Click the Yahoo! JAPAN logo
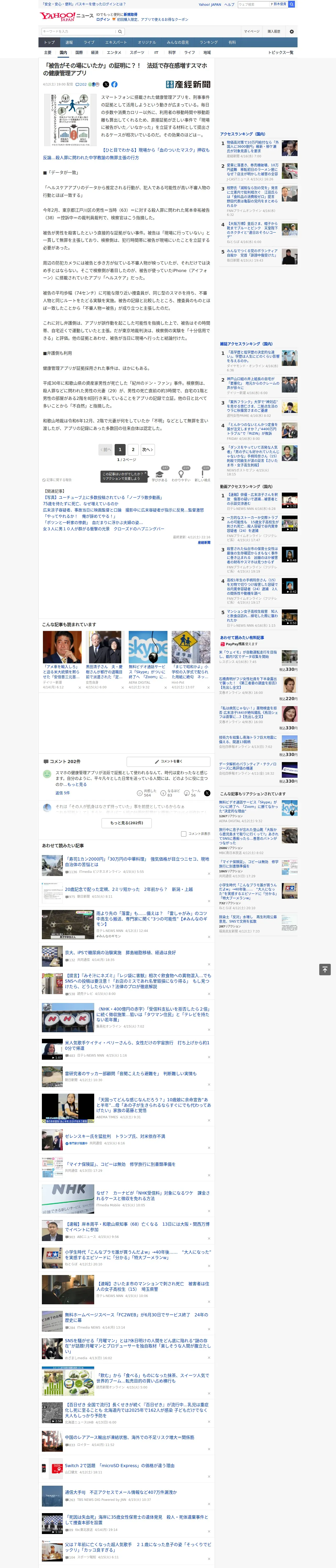The width and height of the screenshot is (336, 1568). point(58,17)
